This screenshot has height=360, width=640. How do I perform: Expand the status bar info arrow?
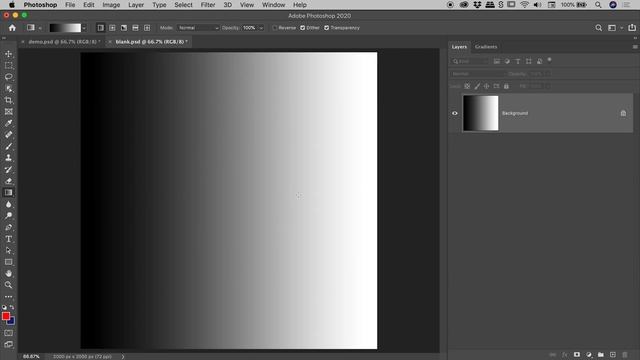coord(123,356)
